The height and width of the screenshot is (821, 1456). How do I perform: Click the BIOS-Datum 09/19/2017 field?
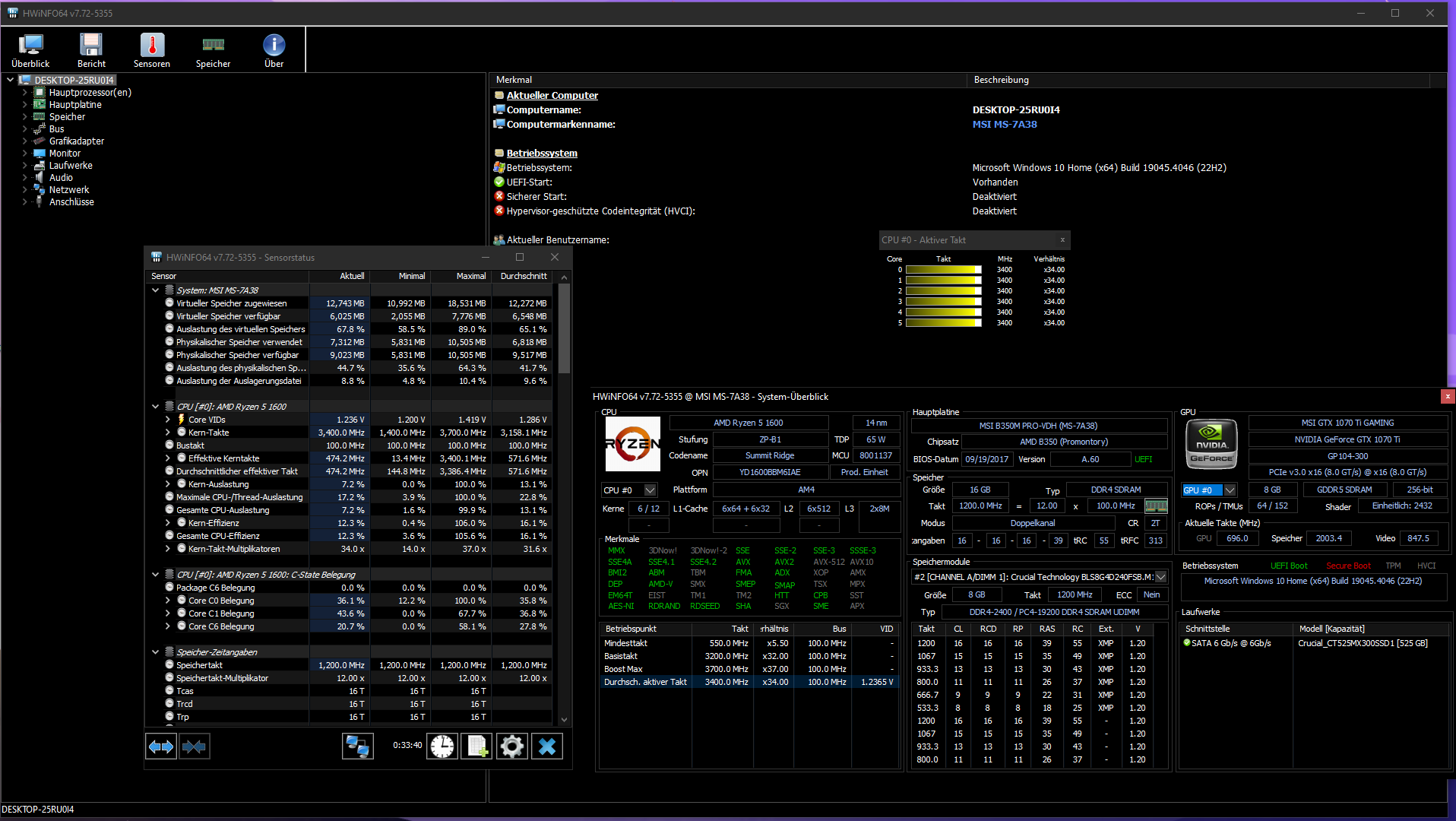986,459
